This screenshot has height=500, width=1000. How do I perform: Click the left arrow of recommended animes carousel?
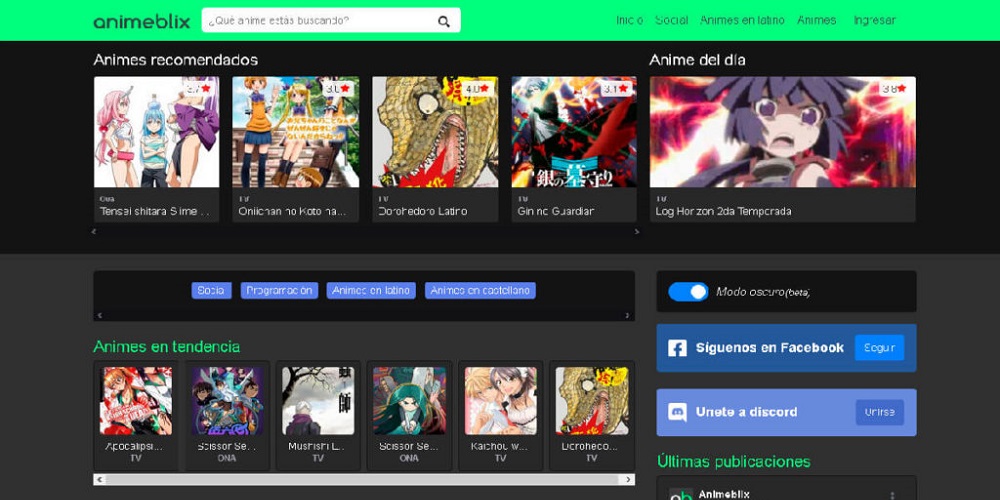[x=94, y=232]
